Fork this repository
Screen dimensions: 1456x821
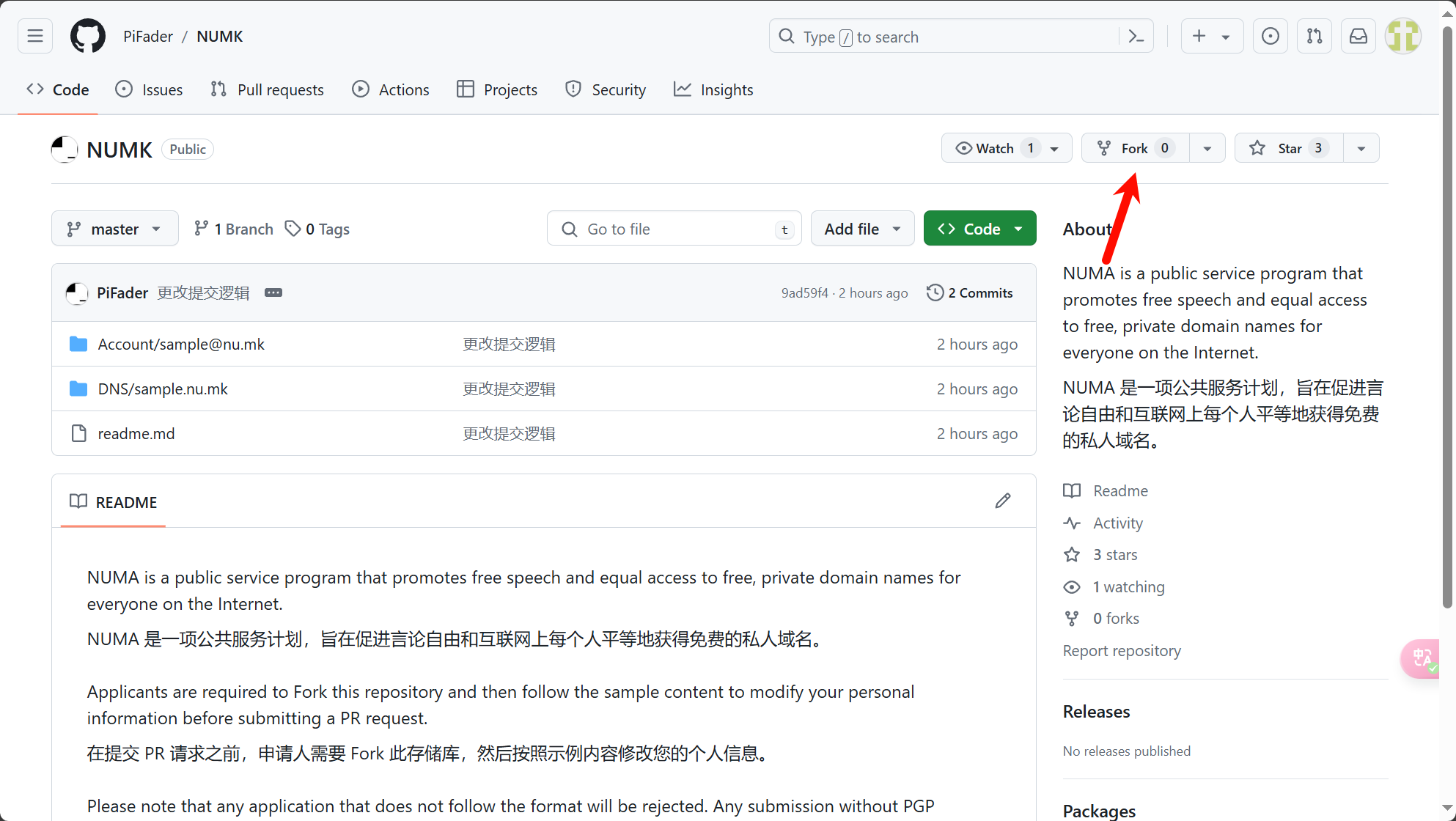(1134, 148)
